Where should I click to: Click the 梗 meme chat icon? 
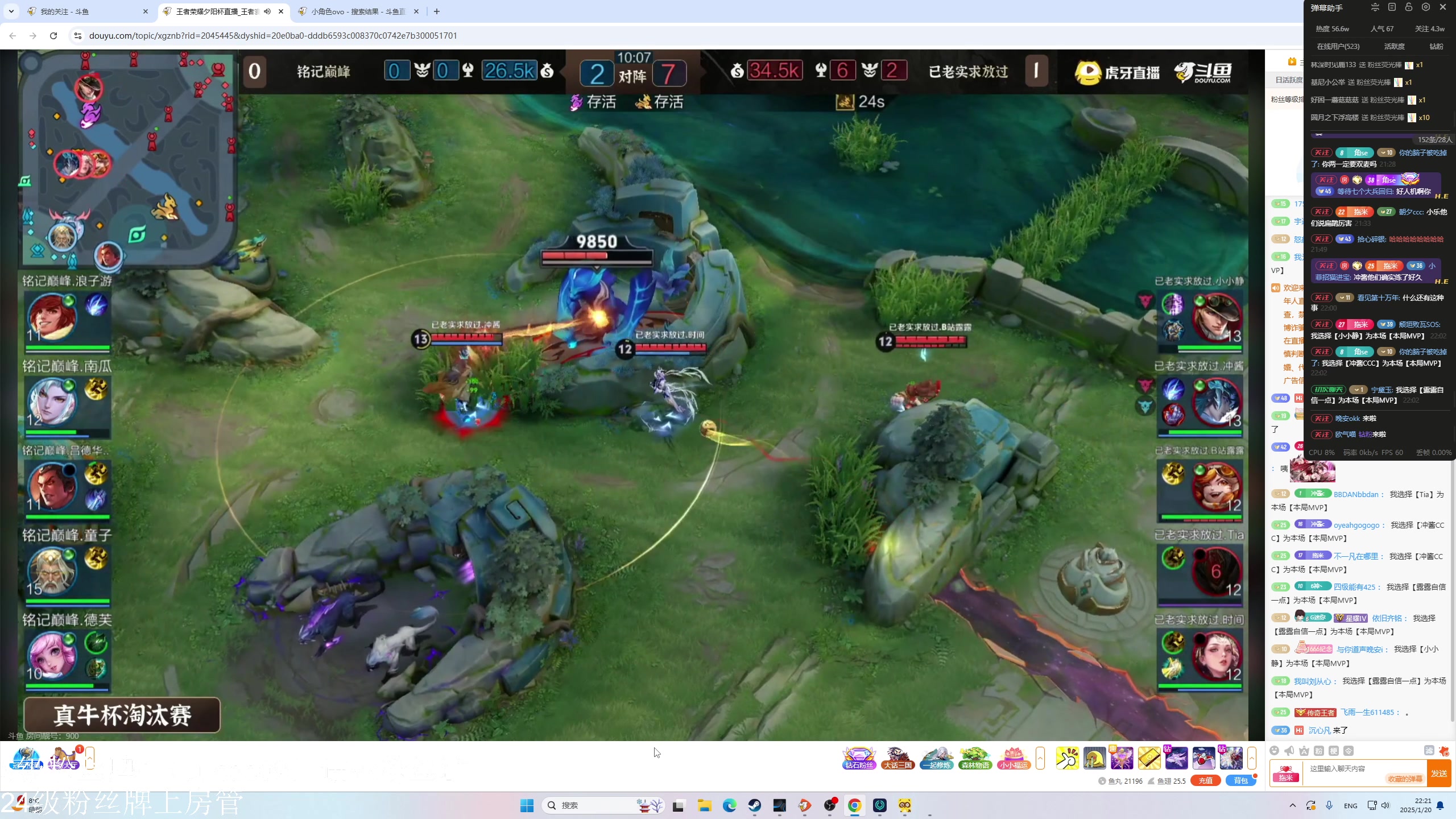pyautogui.click(x=1334, y=751)
